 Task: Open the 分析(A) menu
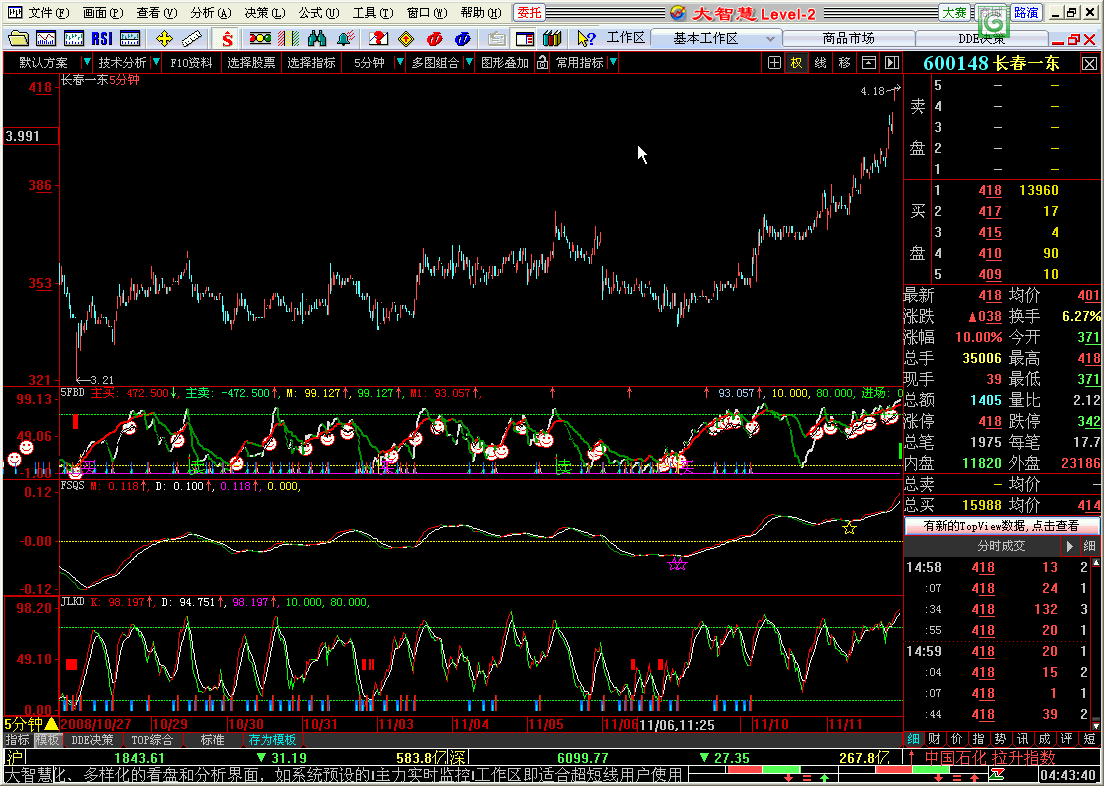tap(211, 13)
